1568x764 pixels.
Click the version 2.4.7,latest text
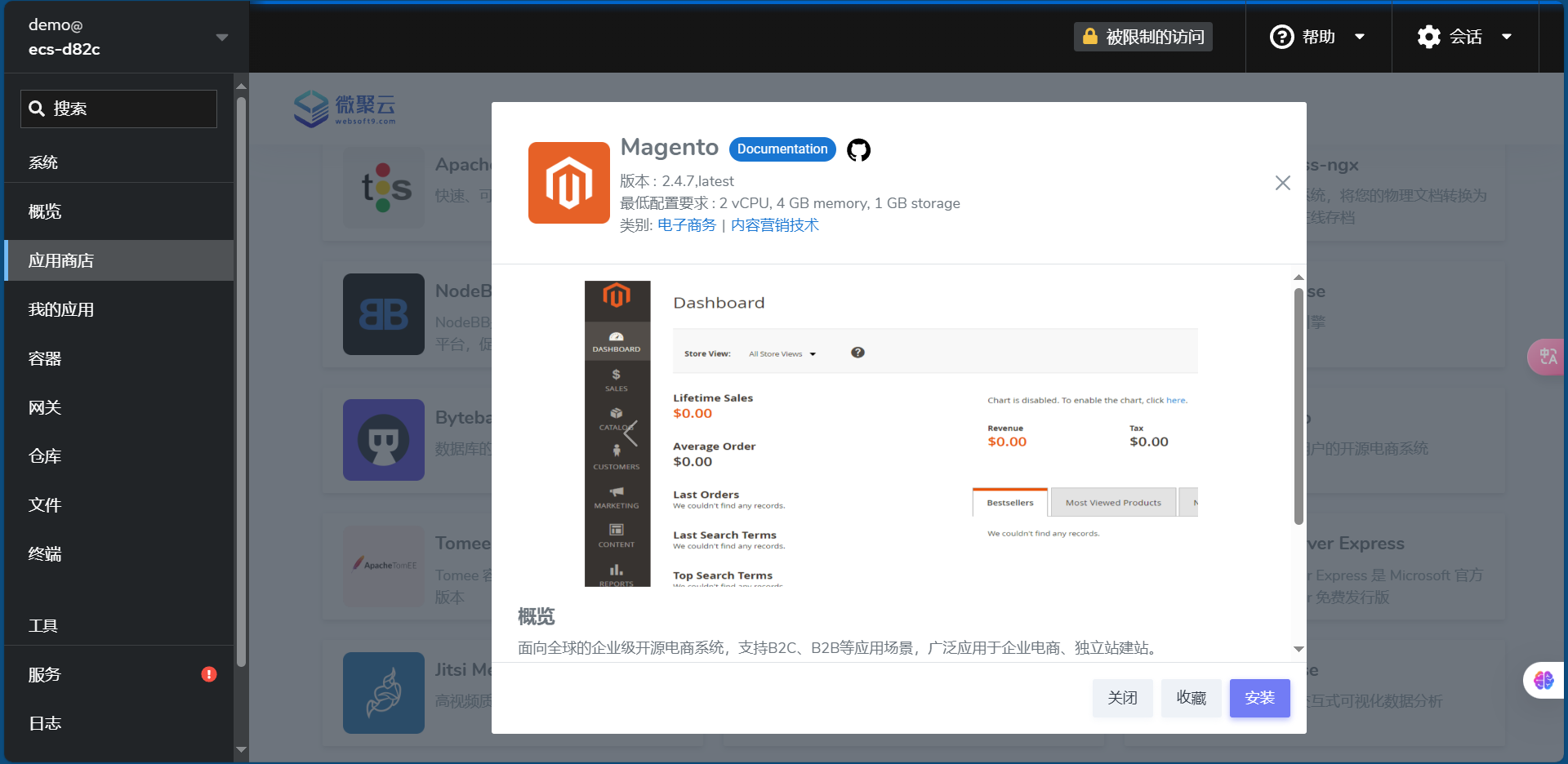tap(677, 181)
